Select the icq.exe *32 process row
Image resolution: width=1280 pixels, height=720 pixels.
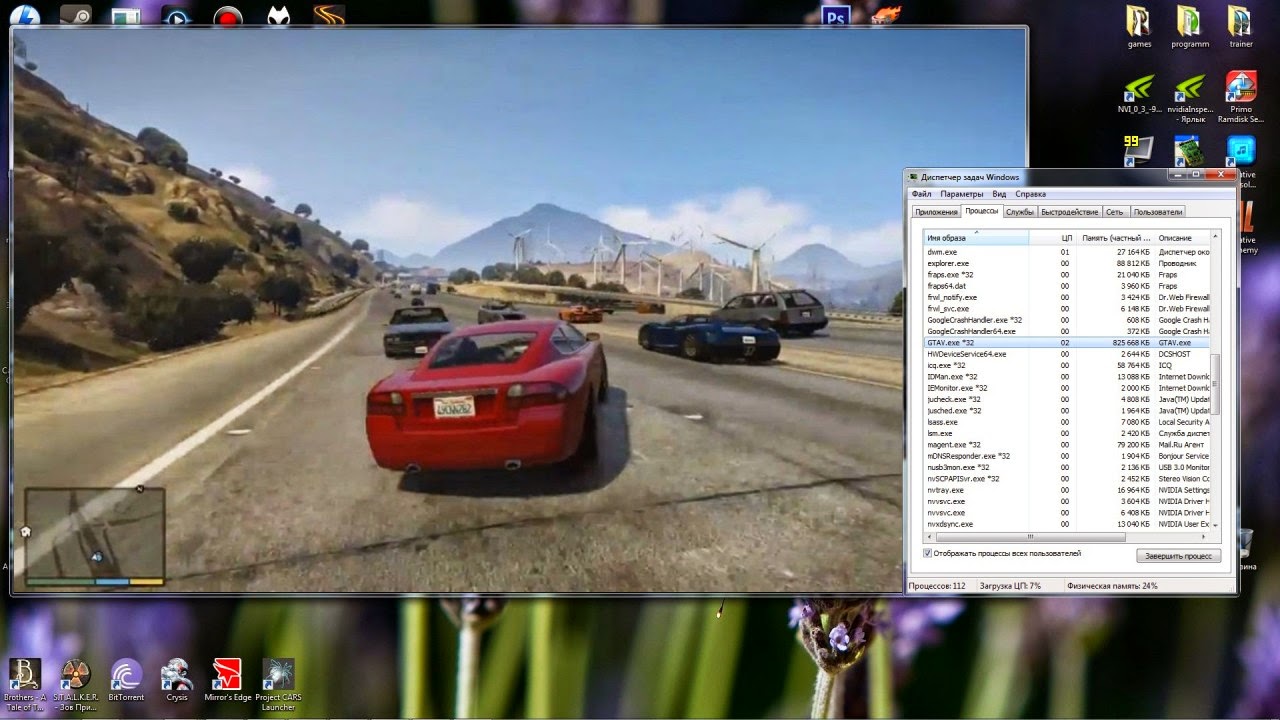click(1067, 366)
